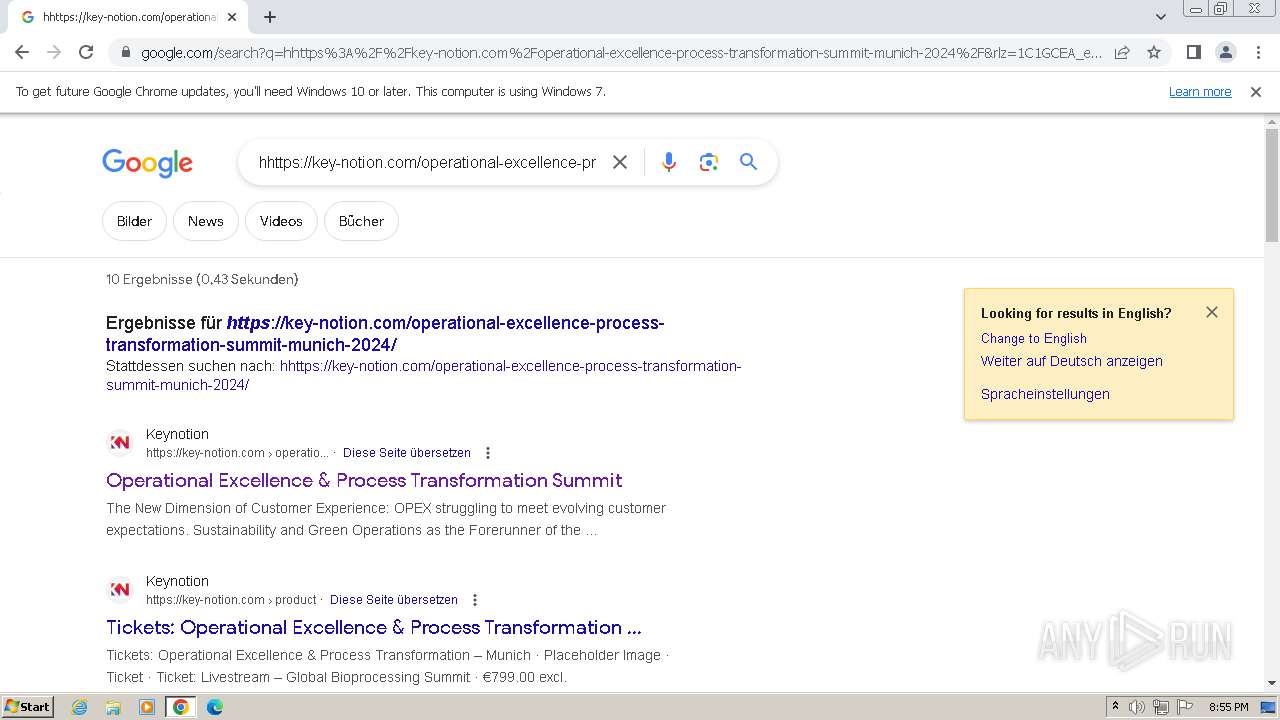Click the '10 Ergebnisse (0,43 Sekunden)' text
Image resolution: width=1280 pixels, height=720 pixels.
[202, 279]
